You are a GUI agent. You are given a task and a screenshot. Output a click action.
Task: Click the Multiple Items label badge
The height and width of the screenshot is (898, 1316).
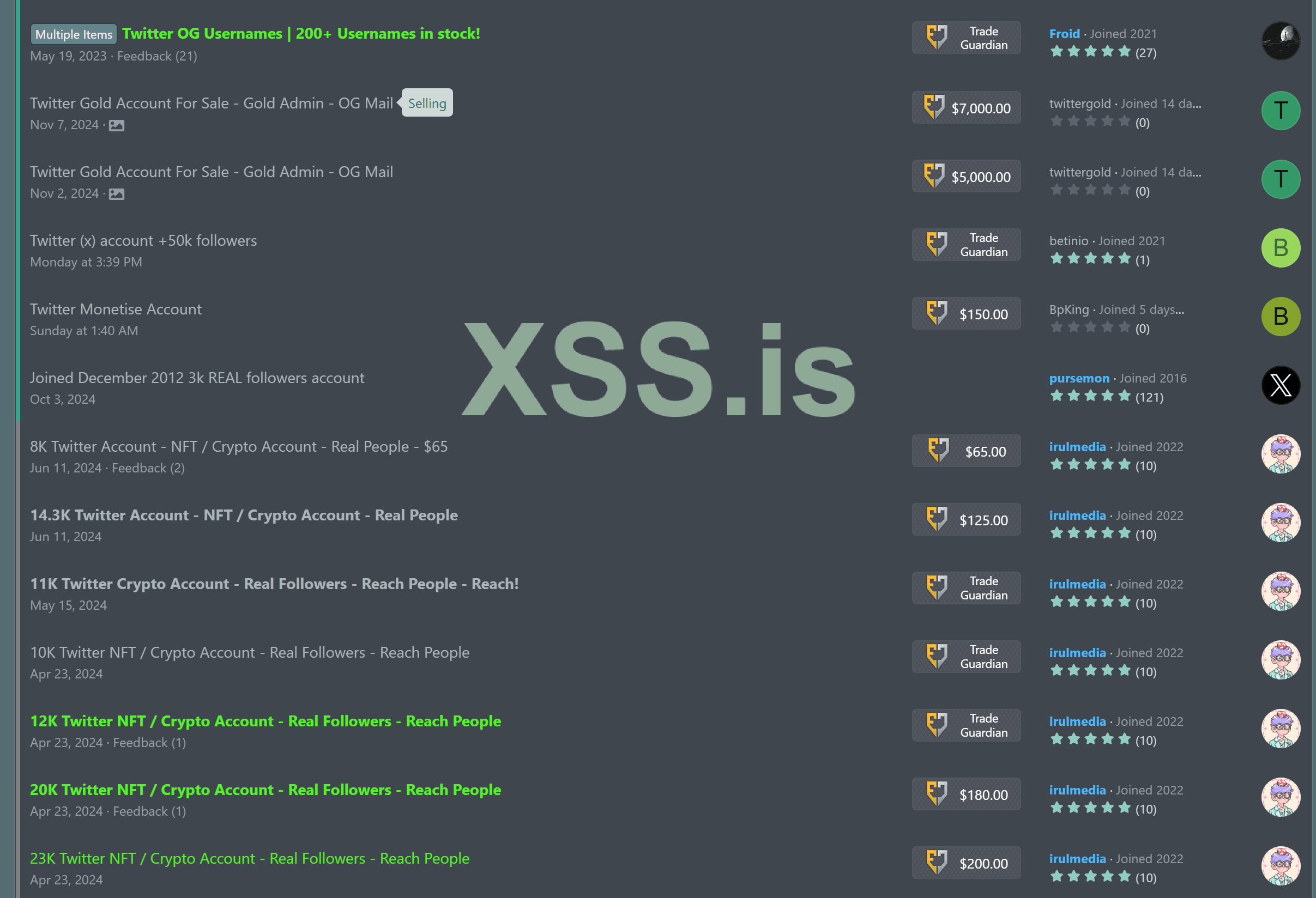74,34
